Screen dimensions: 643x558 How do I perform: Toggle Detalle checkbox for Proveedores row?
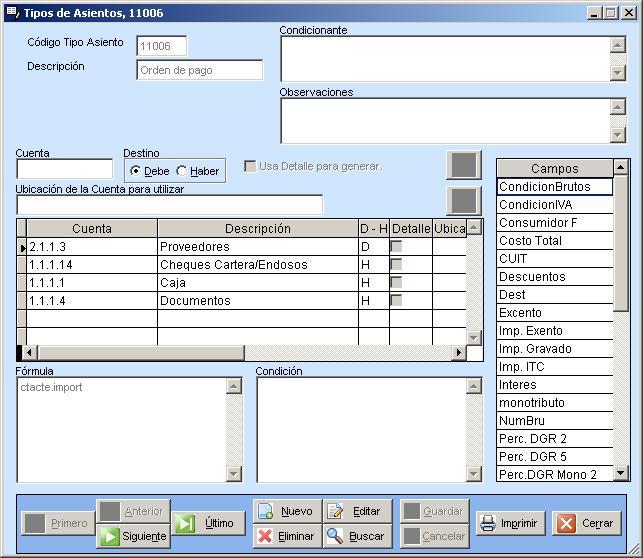click(x=396, y=247)
